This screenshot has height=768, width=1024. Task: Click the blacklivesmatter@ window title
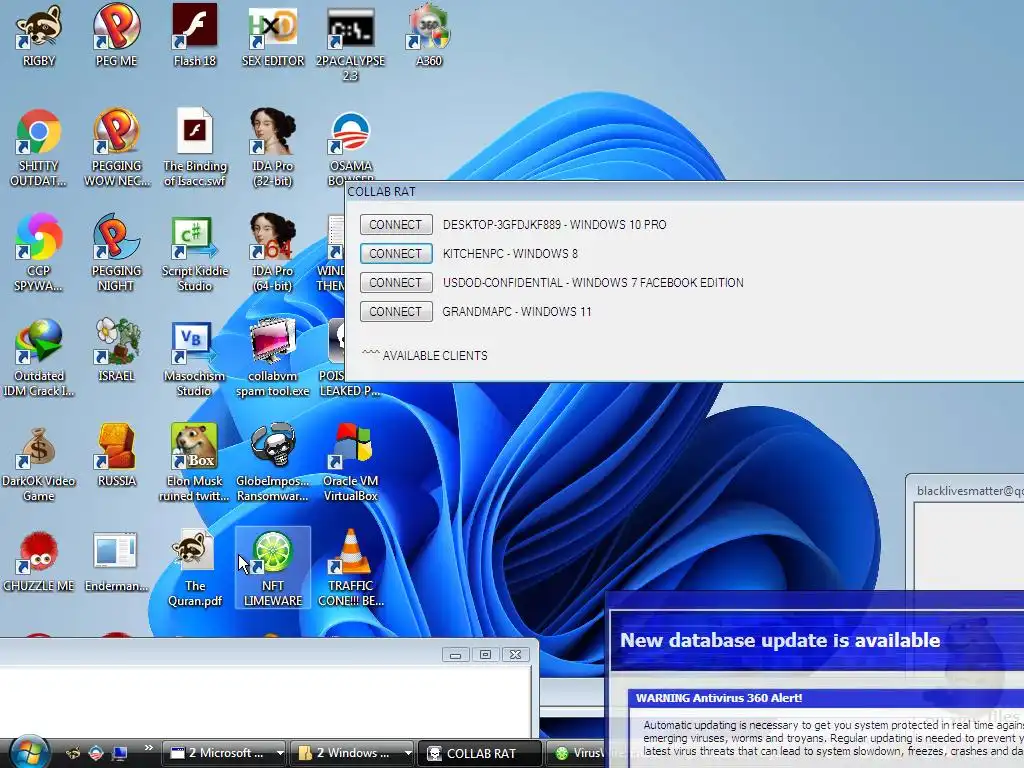coord(970,490)
